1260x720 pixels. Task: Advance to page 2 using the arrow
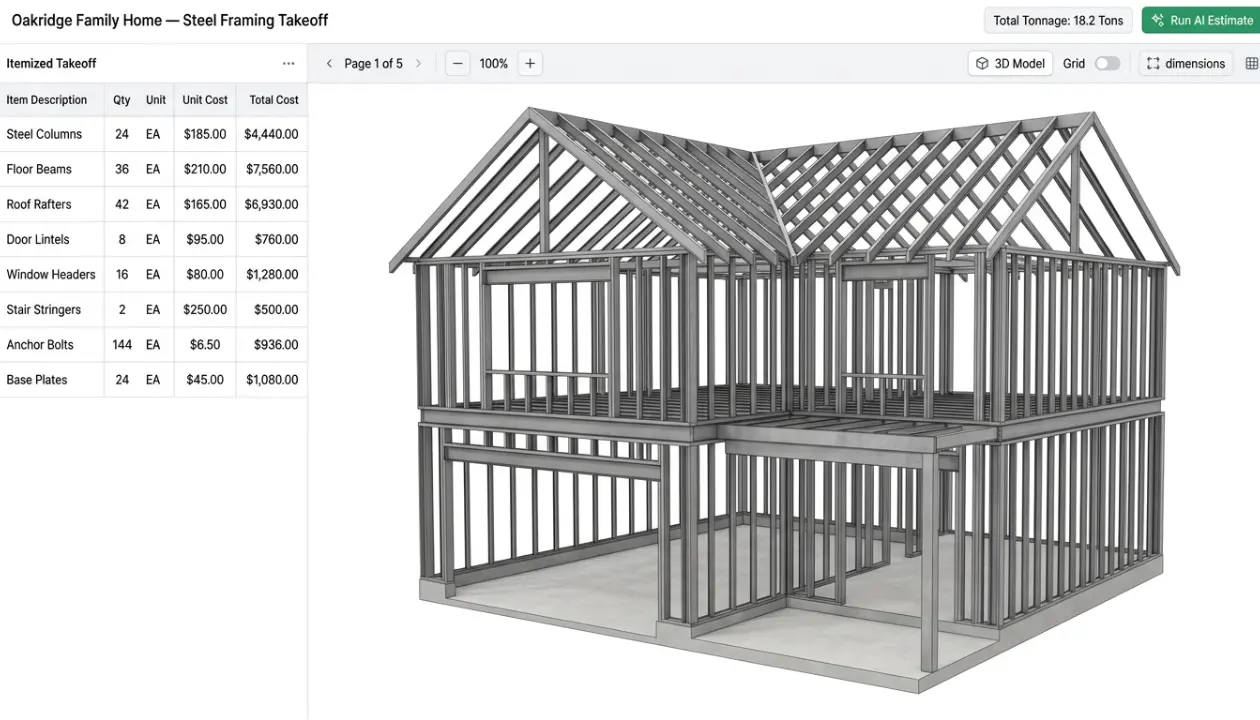(x=419, y=62)
